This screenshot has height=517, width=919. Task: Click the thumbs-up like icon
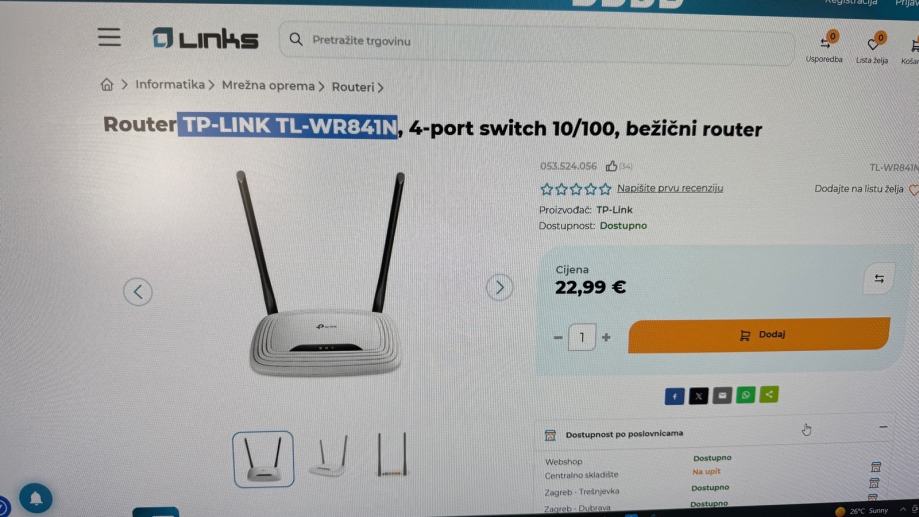pos(611,166)
